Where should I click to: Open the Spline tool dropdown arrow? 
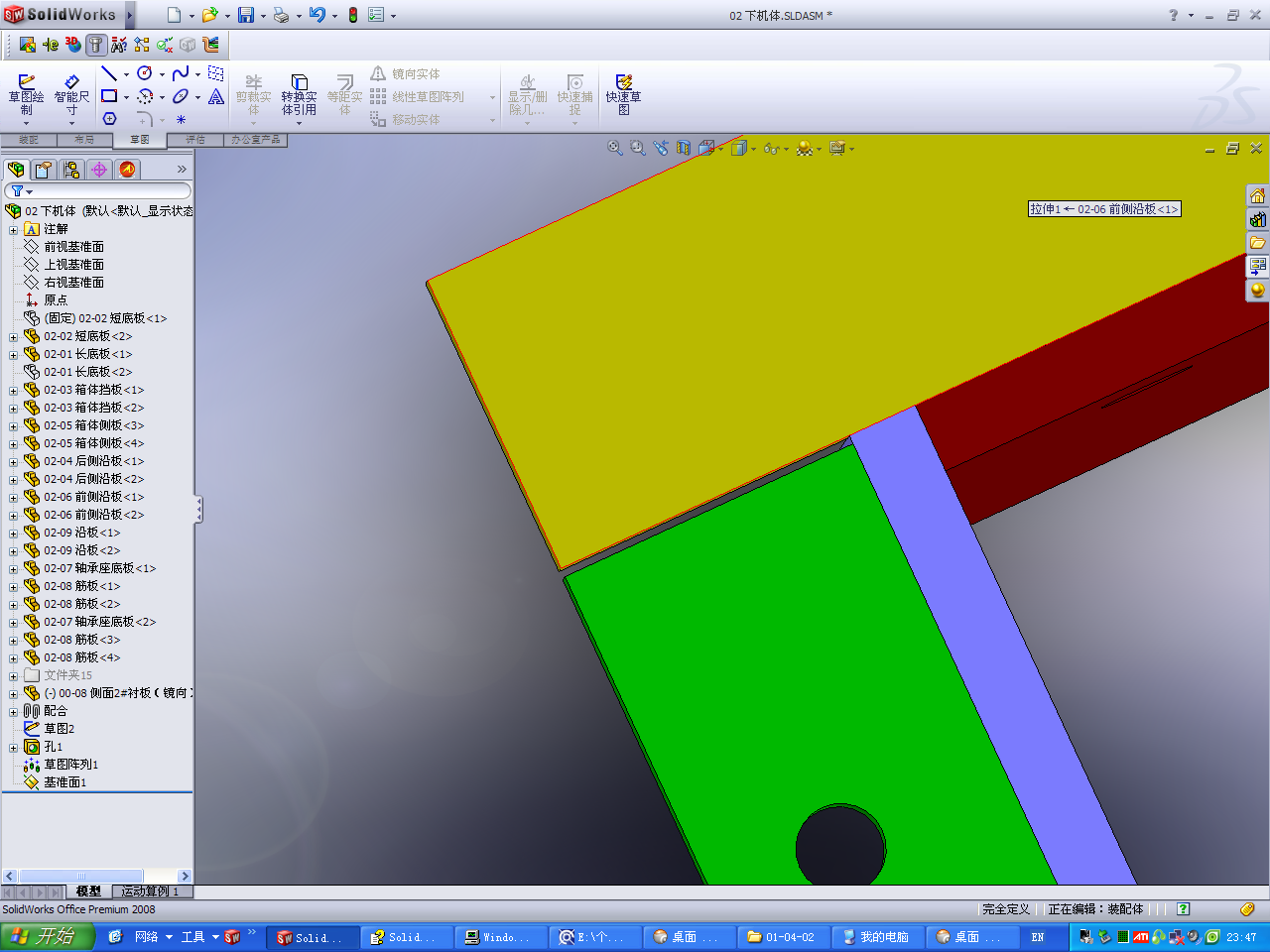(197, 74)
